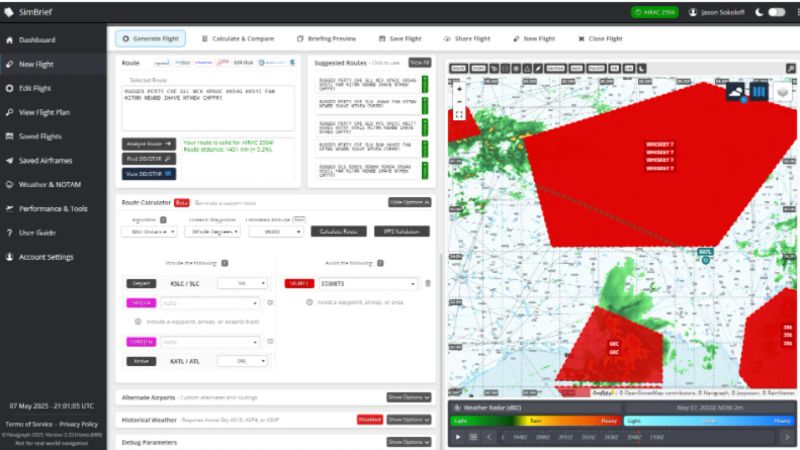Toggle the Historical Weather Disabled button
The height and width of the screenshot is (450, 800).
(369, 419)
